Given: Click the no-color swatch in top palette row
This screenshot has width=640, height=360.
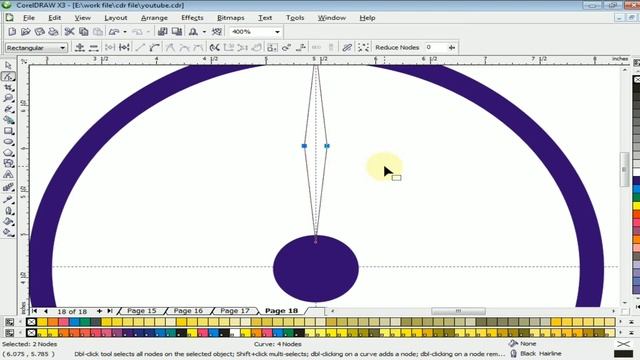Looking at the screenshot, I should [31, 322].
